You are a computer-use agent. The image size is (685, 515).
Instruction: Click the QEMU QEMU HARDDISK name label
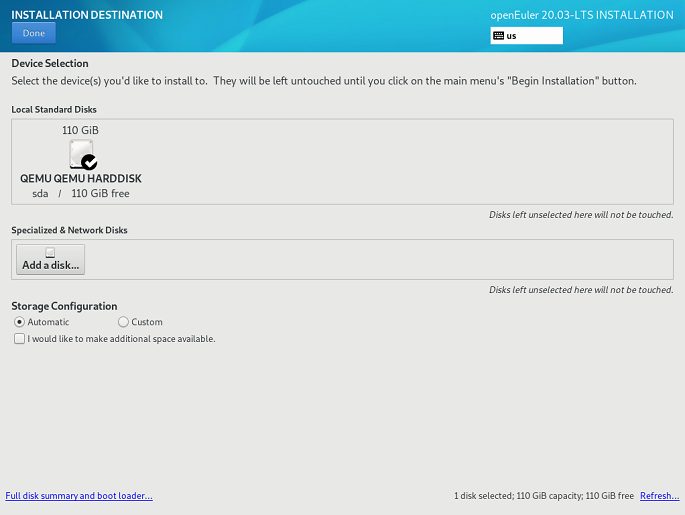tap(80, 178)
